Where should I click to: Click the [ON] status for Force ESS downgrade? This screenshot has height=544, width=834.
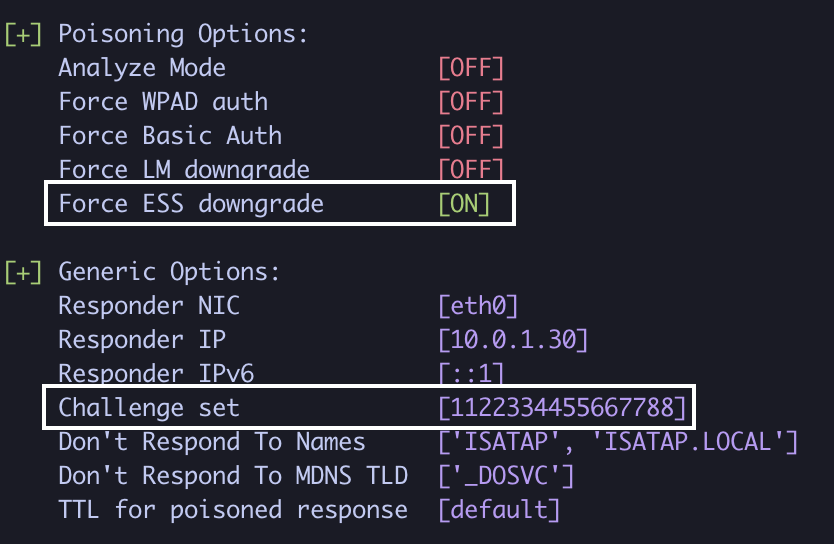(465, 204)
